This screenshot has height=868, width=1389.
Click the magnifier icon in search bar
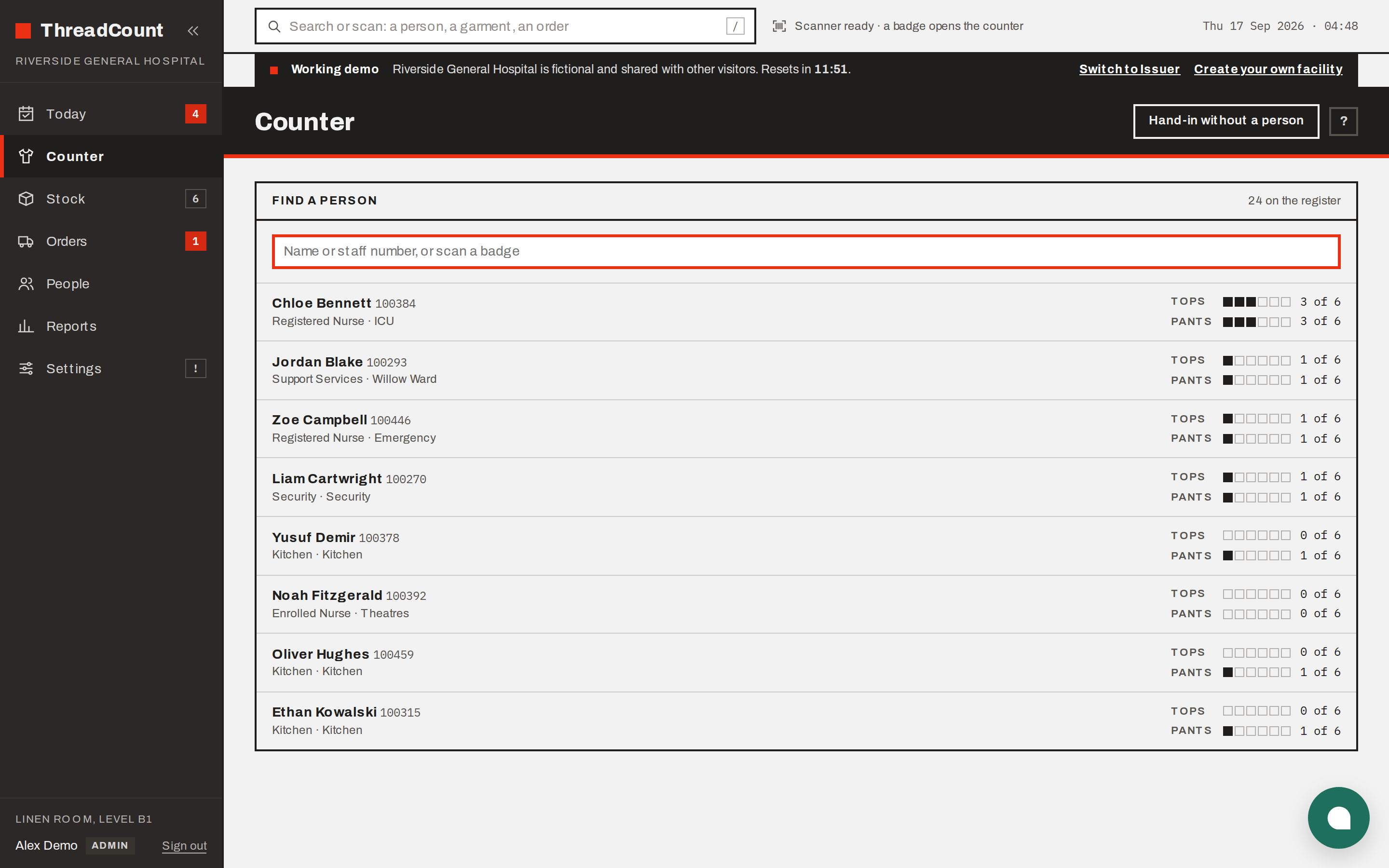click(x=274, y=27)
